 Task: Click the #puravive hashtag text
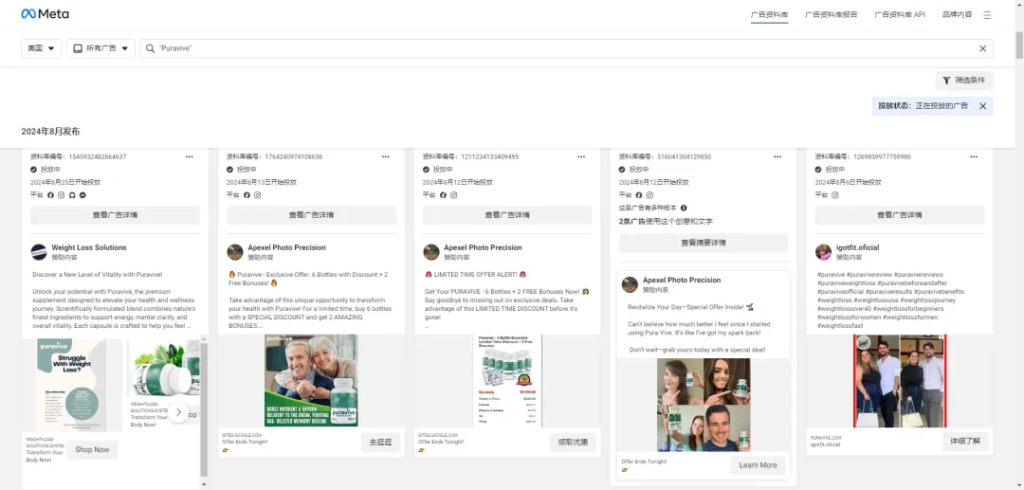coord(831,275)
